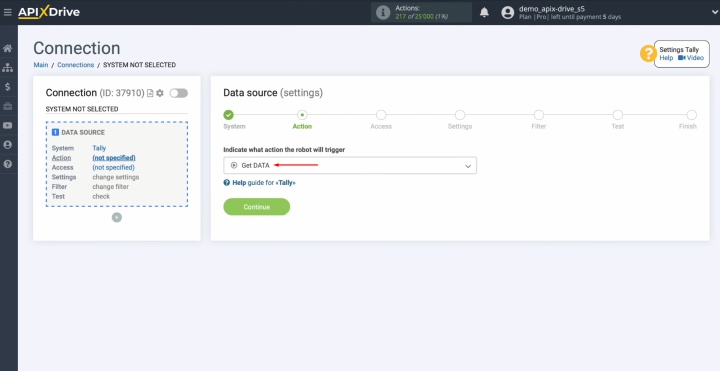Open the YouTube video icon in the sidebar
Screen dimensions: 720x371
click(7, 126)
